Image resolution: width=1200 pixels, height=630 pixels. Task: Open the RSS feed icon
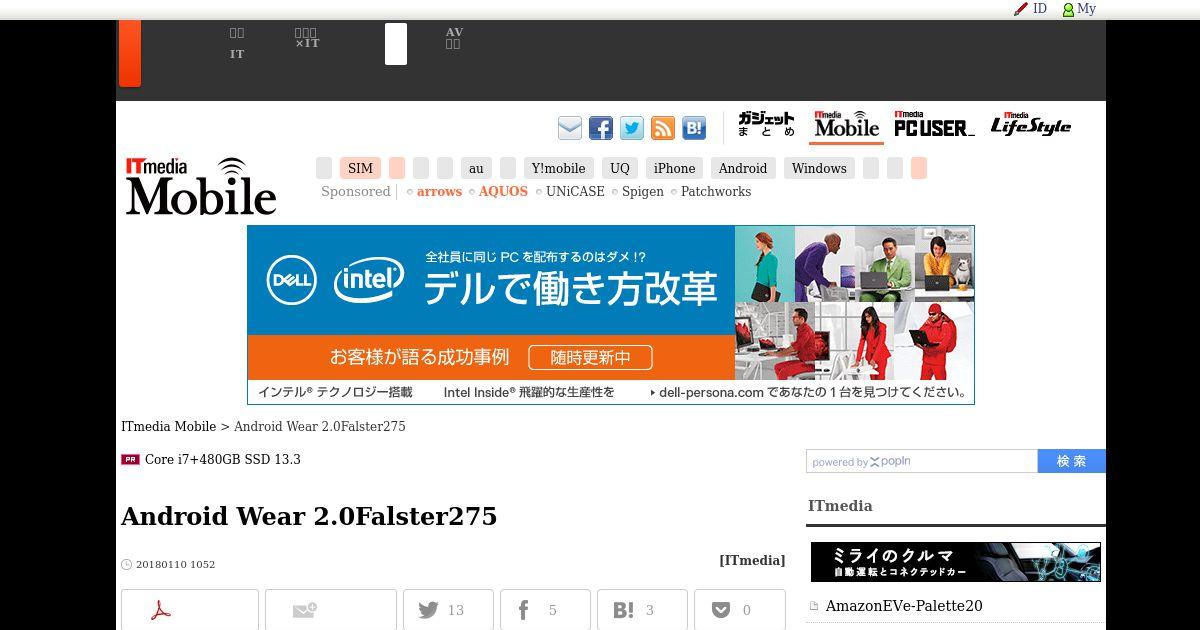click(663, 128)
